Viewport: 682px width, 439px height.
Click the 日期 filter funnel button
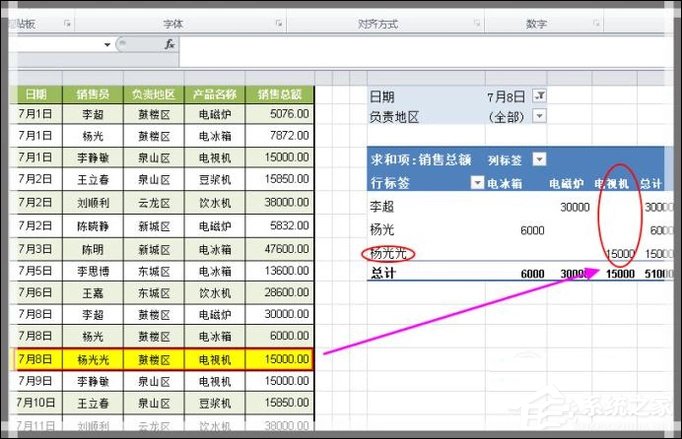coord(540,96)
